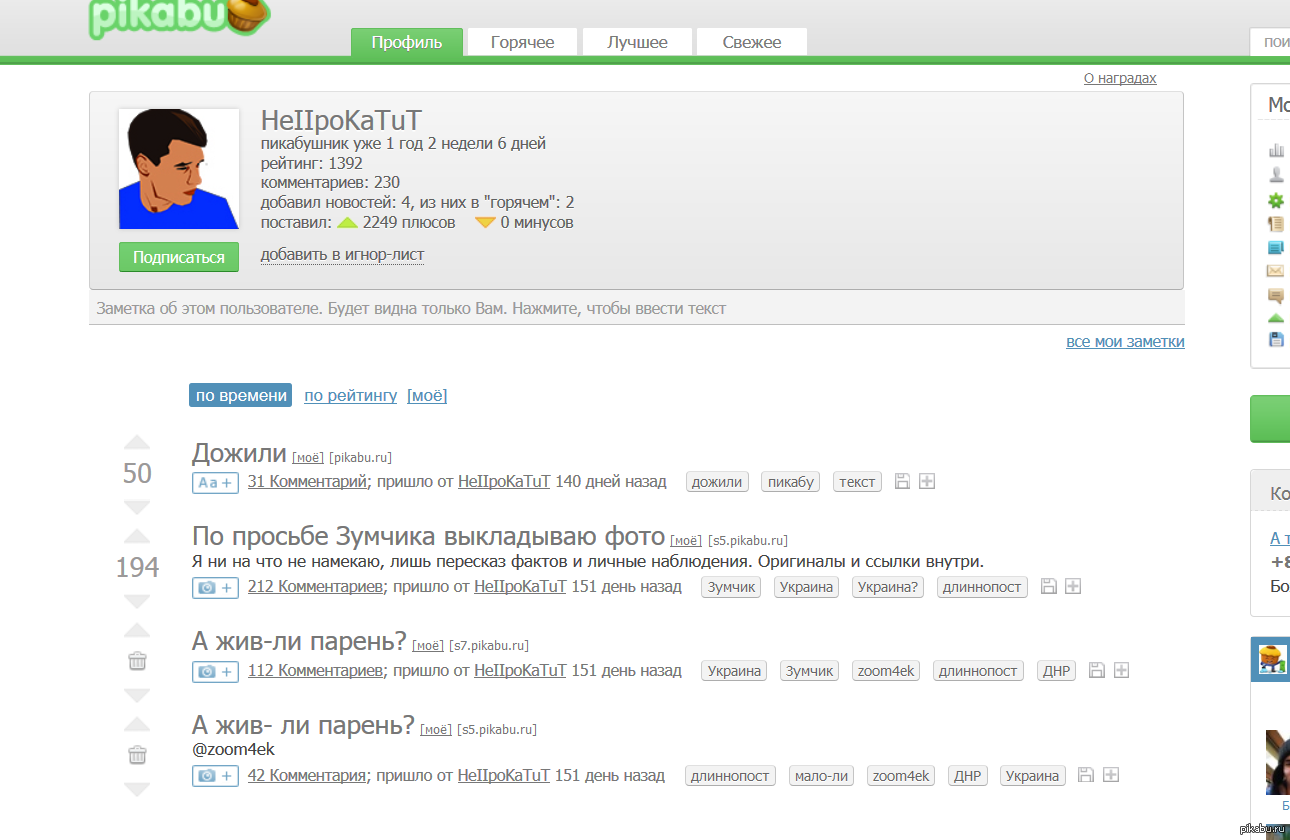Click the blue scroll icon in sidebar
The image size is (1290, 840).
[1276, 247]
